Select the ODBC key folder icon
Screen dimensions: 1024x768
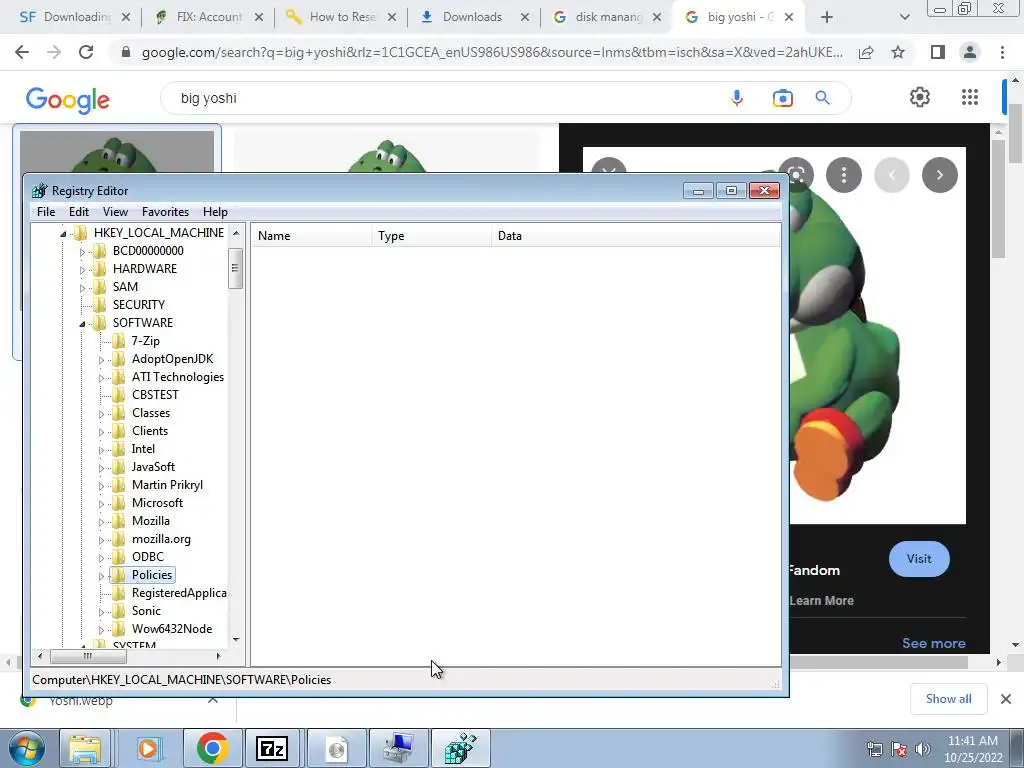[x=118, y=556]
